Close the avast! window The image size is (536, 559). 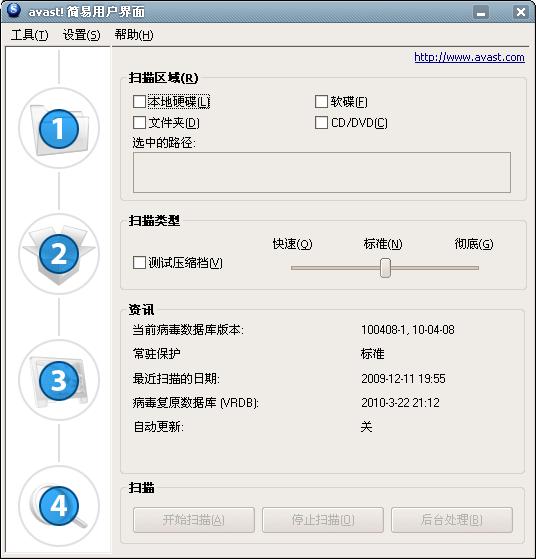(521, 12)
